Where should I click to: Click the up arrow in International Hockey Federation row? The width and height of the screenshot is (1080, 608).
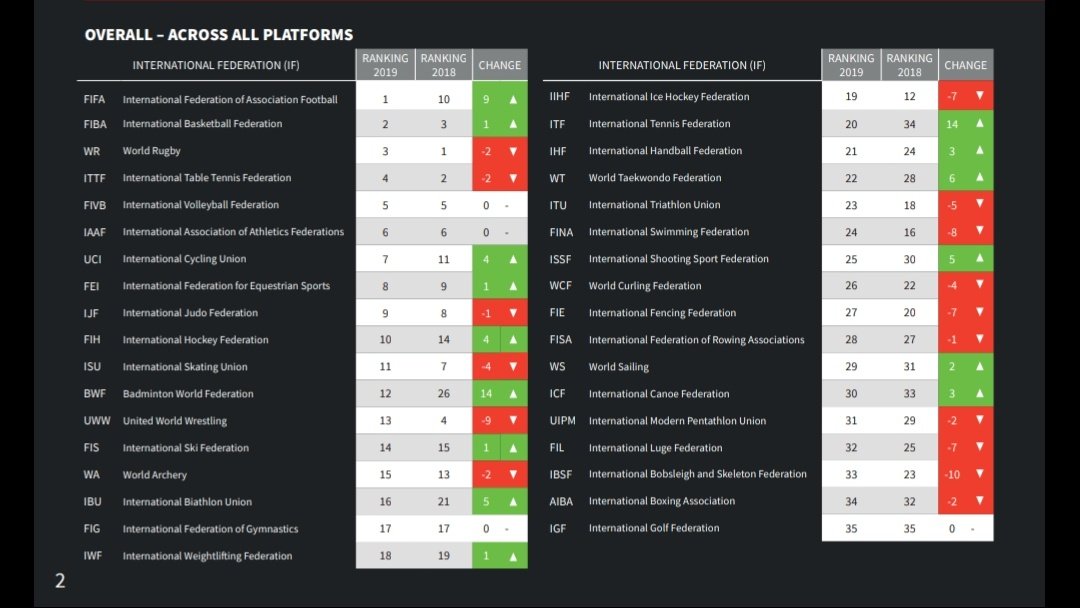(513, 339)
